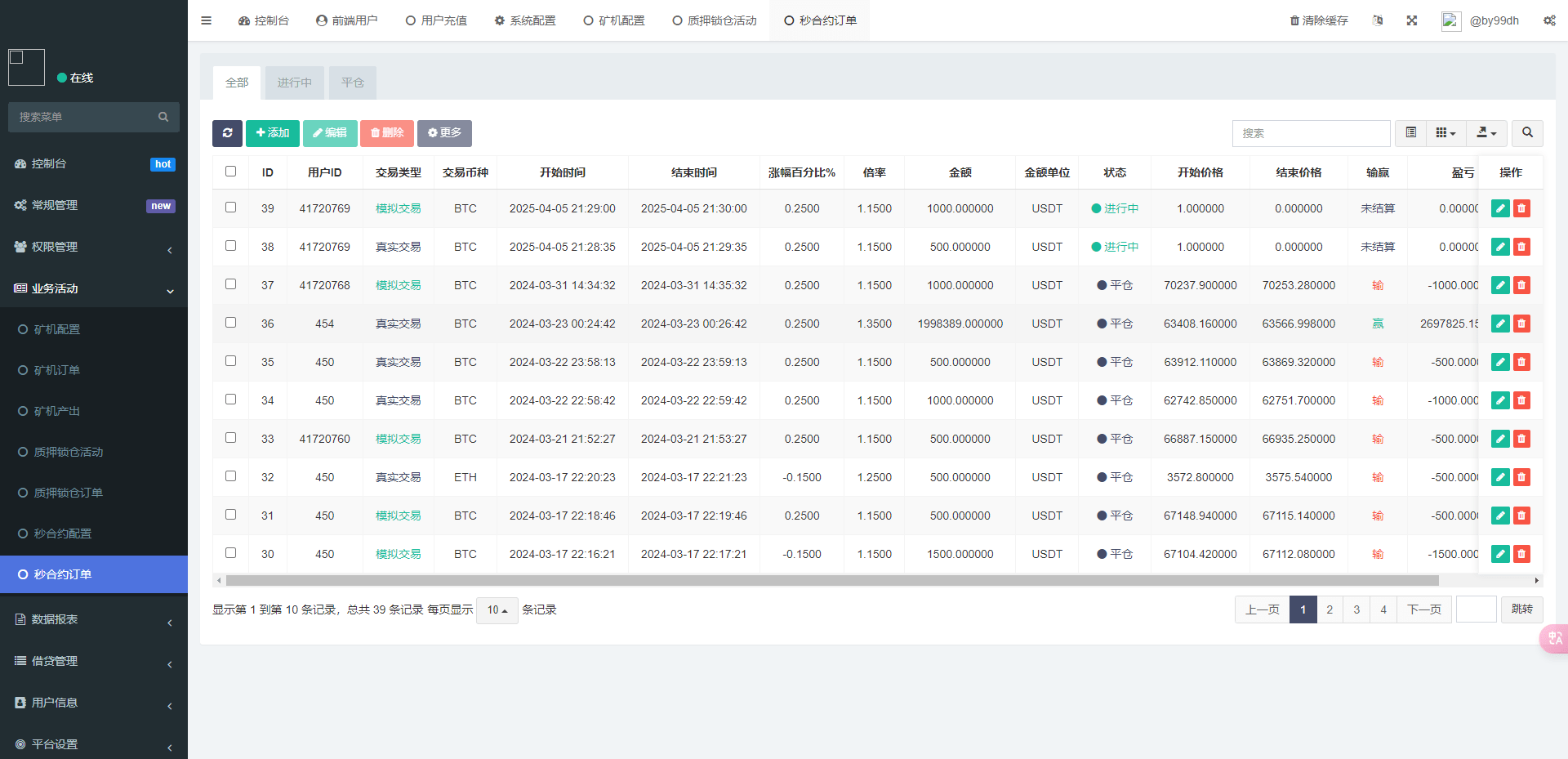Screen dimensions: 1568x759
Task: Click the table search input field
Action: [1311, 133]
